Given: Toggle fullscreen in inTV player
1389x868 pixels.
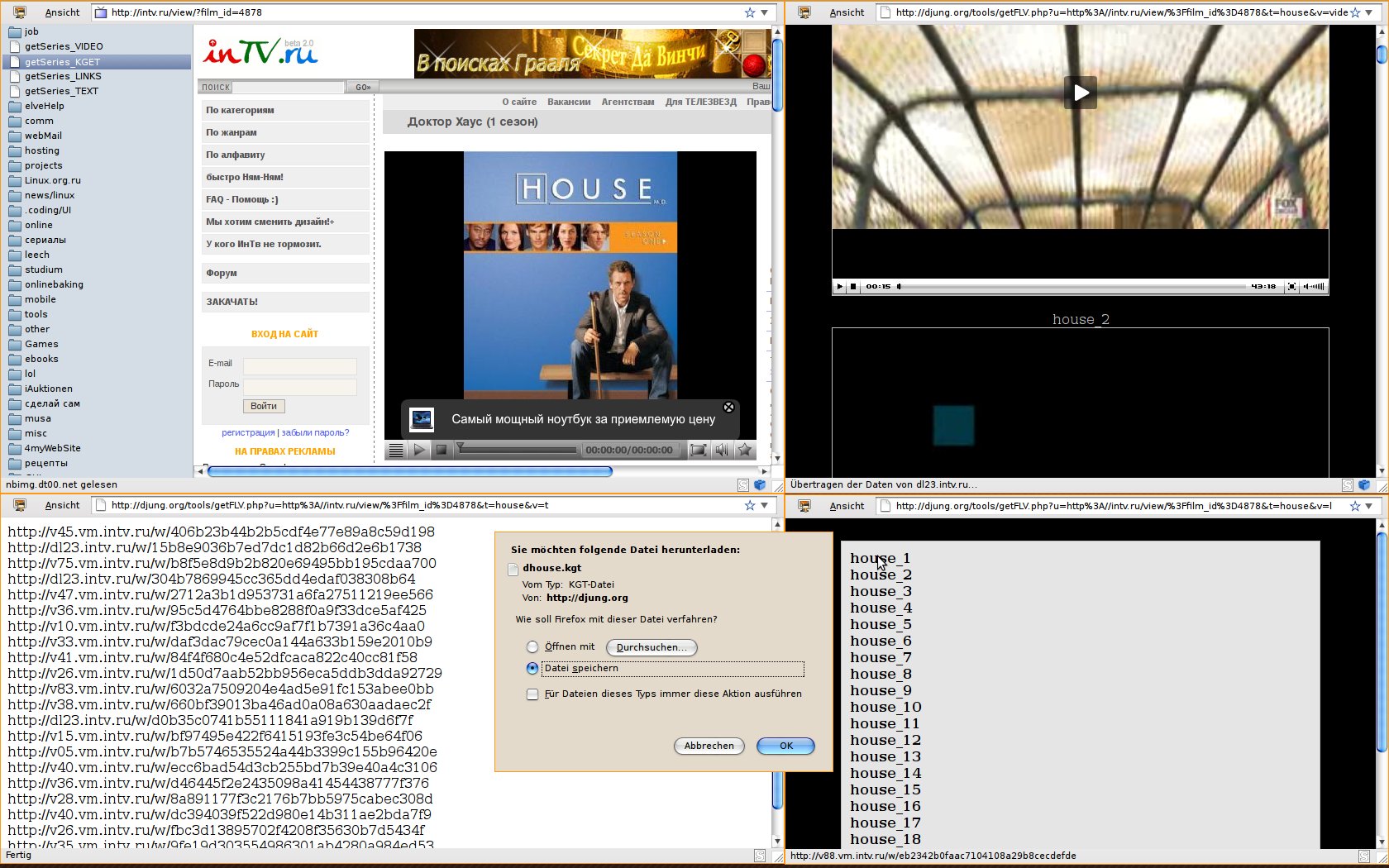Looking at the screenshot, I should pos(698,450).
